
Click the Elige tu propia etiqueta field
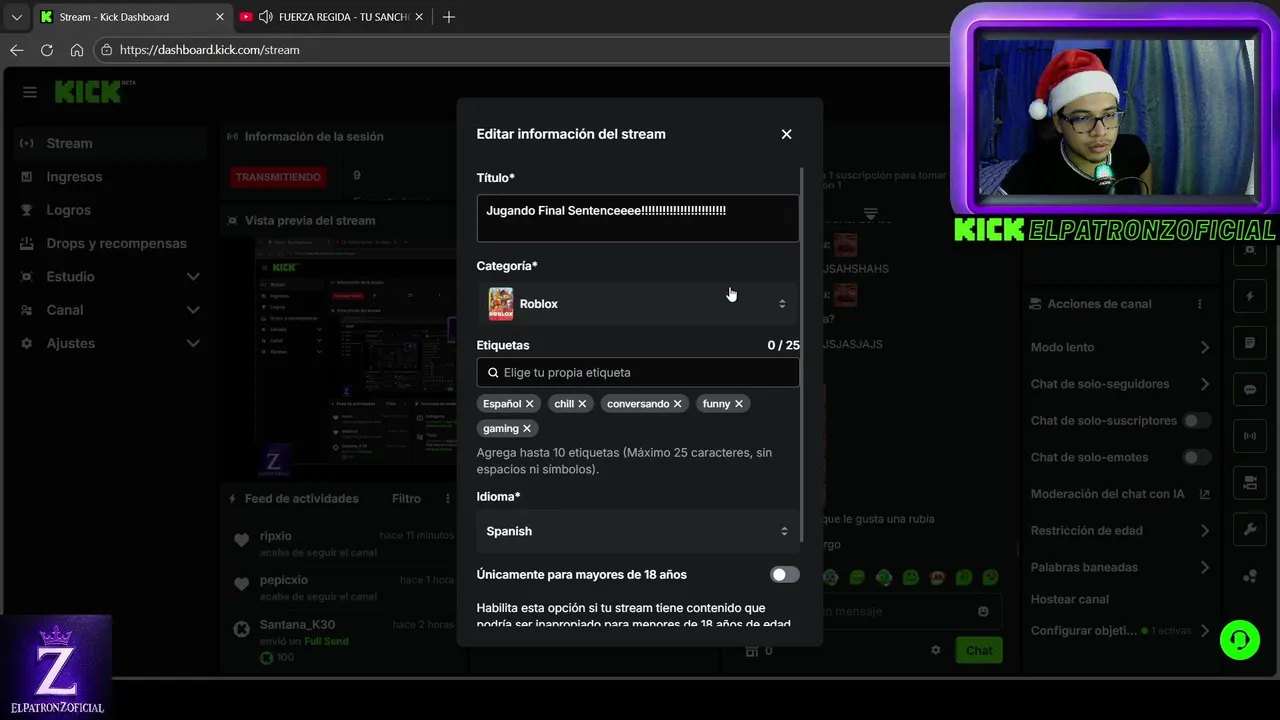pyautogui.click(x=638, y=372)
